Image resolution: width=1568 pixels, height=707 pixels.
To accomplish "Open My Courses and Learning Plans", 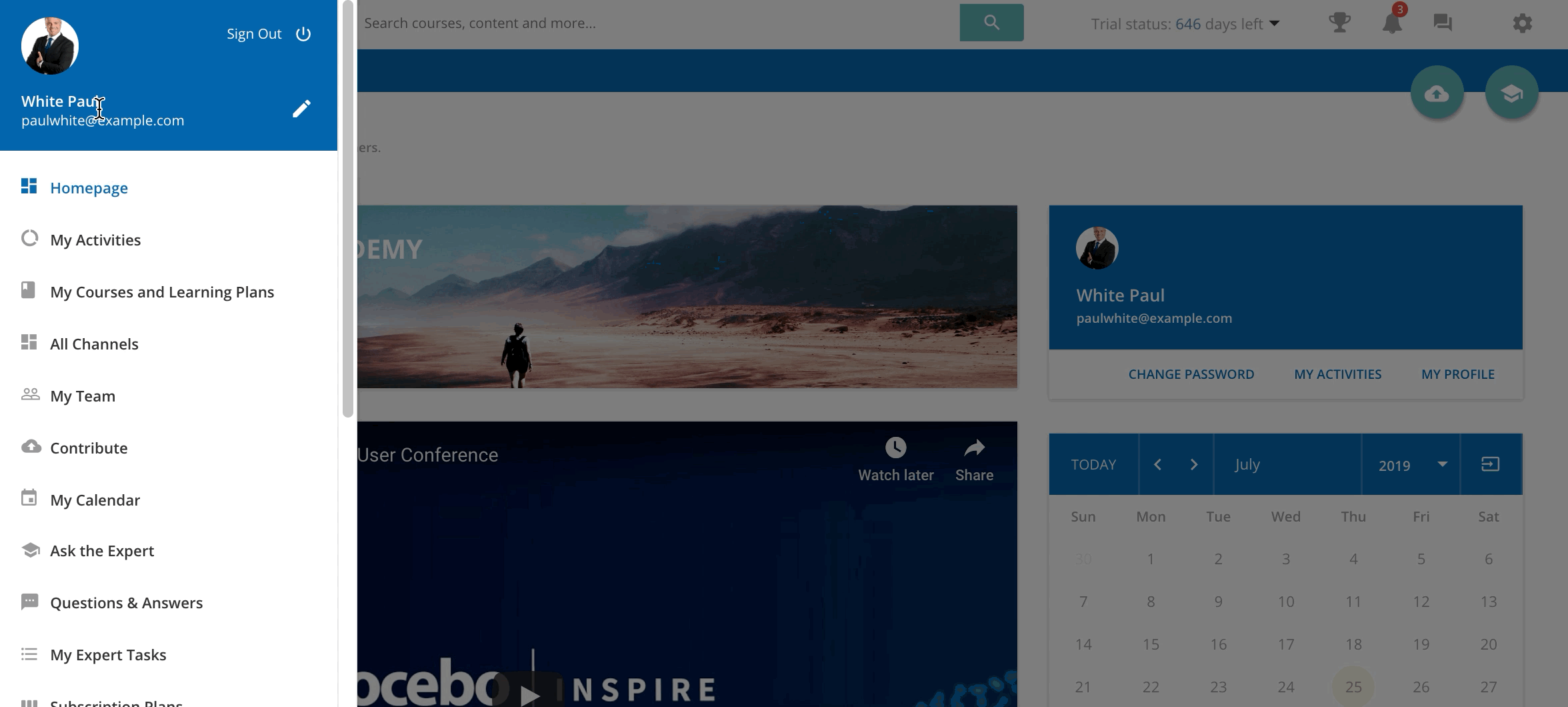I will tap(162, 292).
